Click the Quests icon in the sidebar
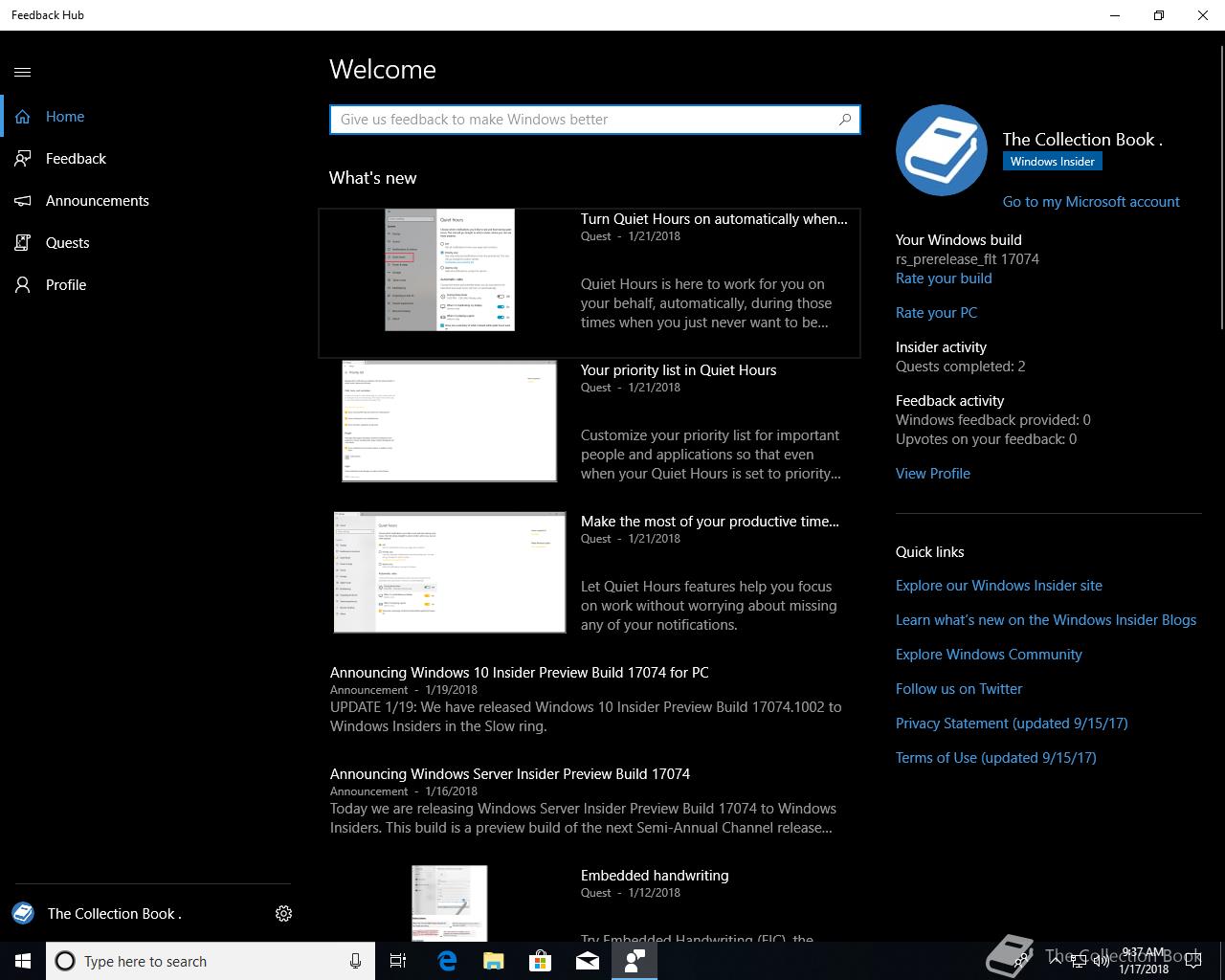Image resolution: width=1225 pixels, height=980 pixels. (x=23, y=243)
